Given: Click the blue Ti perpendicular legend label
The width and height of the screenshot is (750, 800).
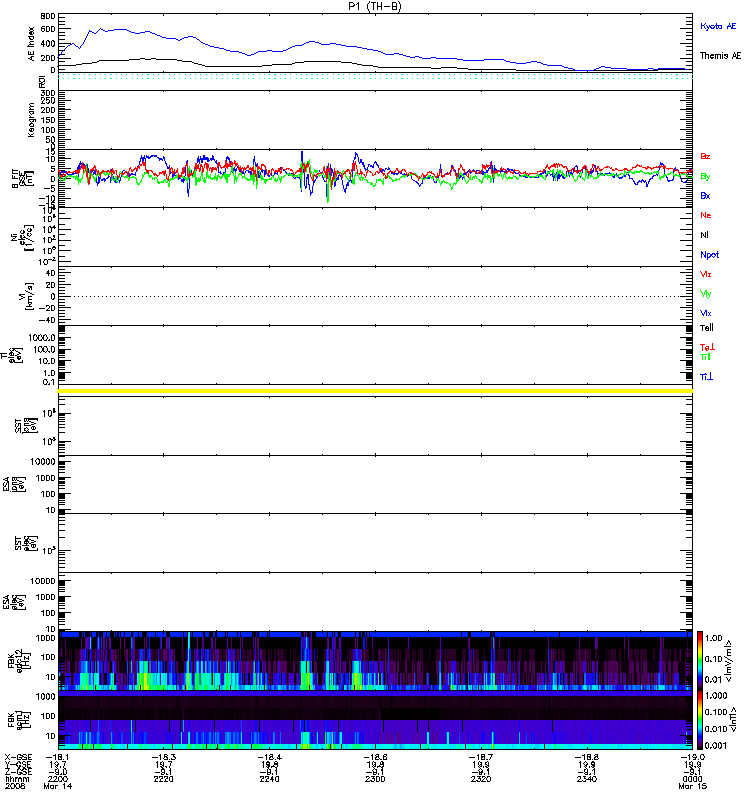Looking at the screenshot, I should (x=706, y=377).
